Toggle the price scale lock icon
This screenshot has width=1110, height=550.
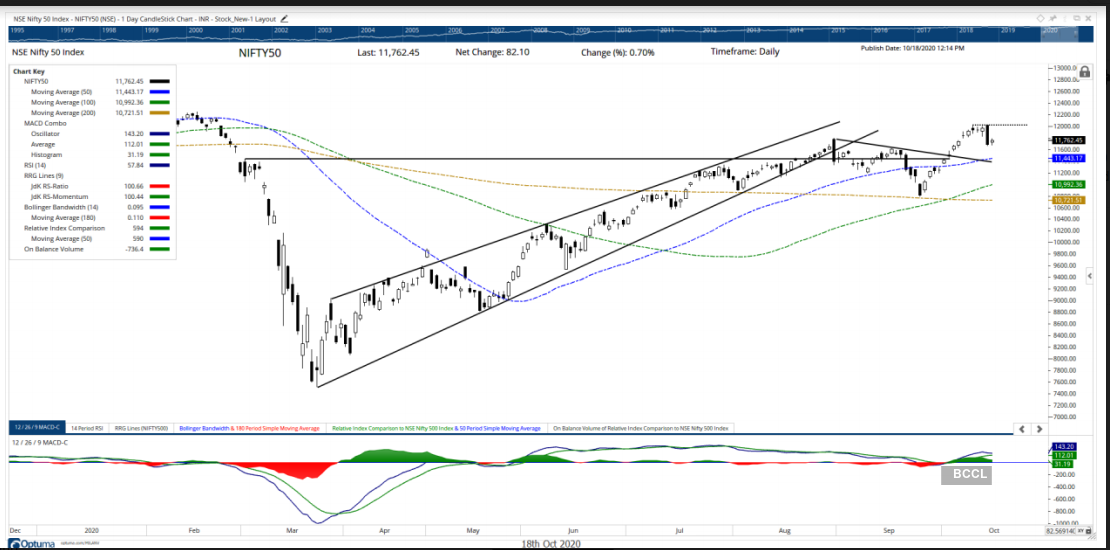[1085, 72]
